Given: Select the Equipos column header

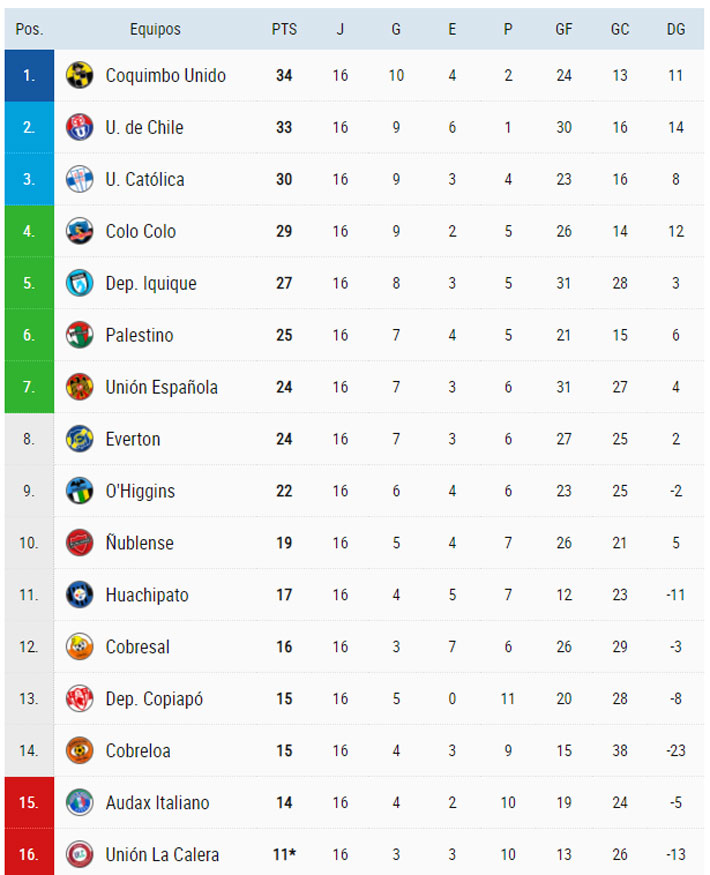Looking at the screenshot, I should pos(155,29).
